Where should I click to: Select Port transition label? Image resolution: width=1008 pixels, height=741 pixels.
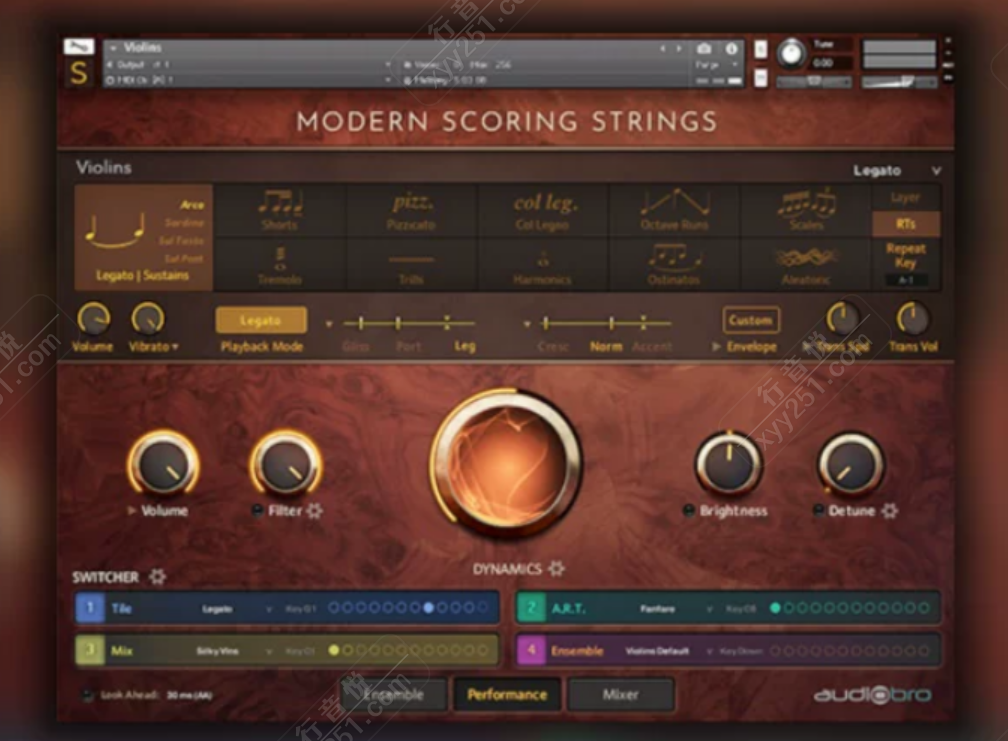408,347
